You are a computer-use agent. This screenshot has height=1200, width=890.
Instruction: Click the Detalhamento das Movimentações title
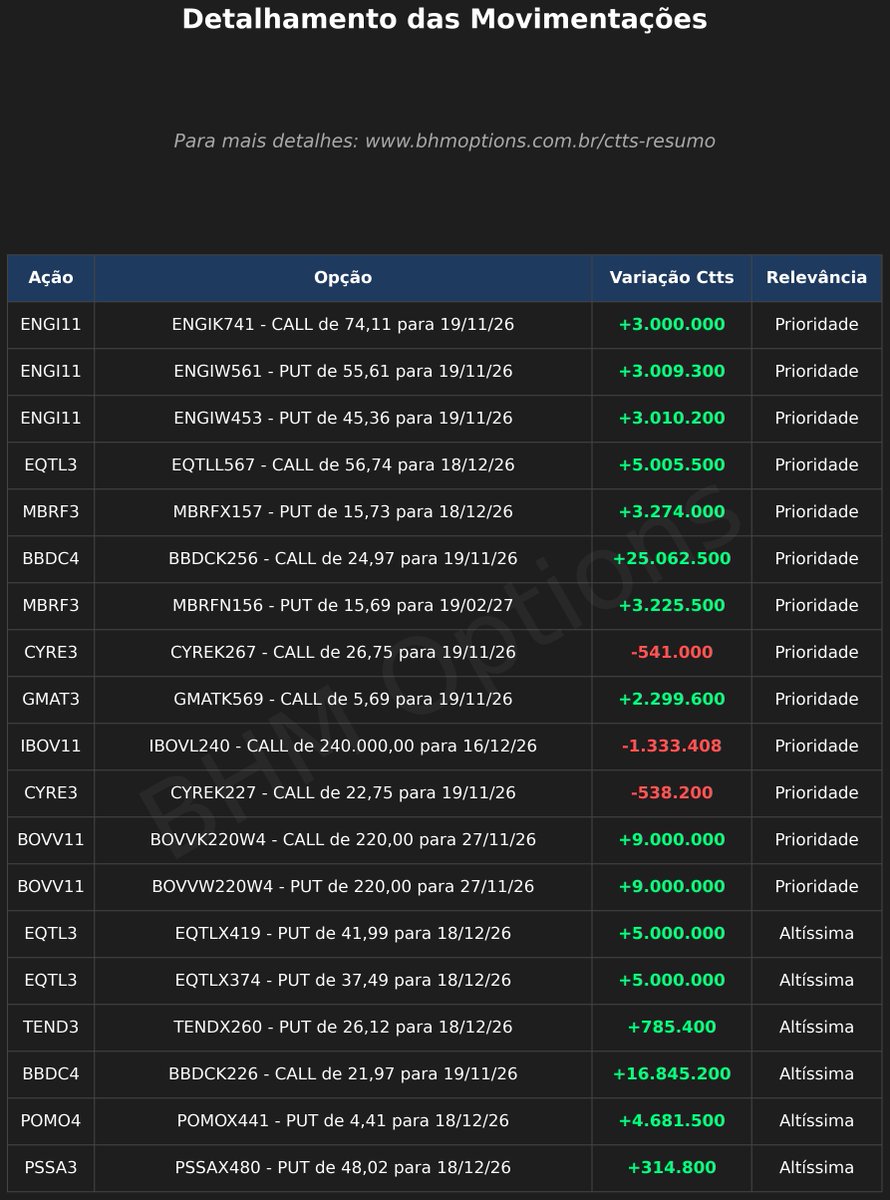445,19
